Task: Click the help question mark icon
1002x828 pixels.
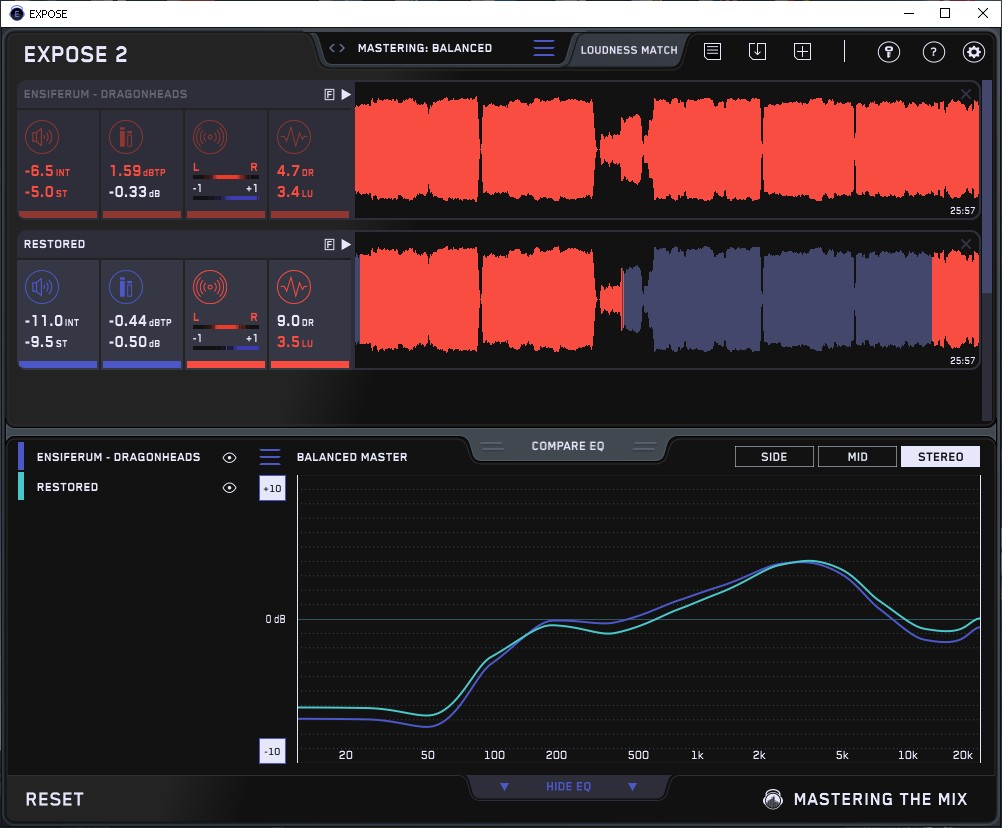Action: [x=933, y=53]
